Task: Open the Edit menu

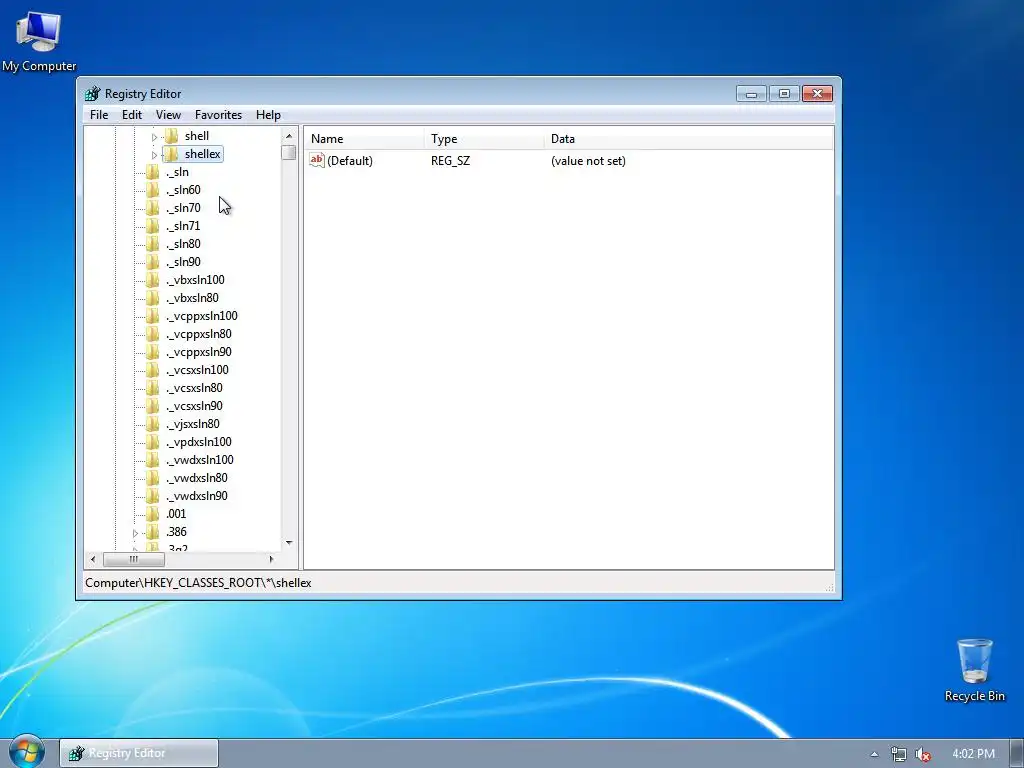Action: (132, 115)
